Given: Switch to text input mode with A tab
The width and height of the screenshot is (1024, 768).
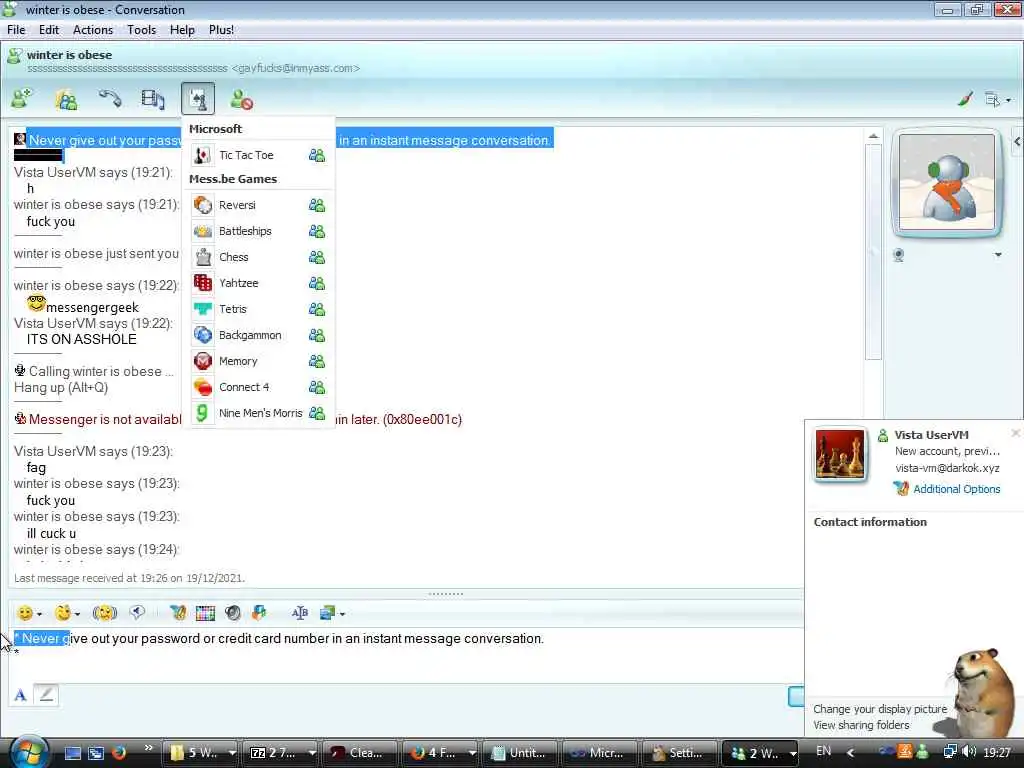Looking at the screenshot, I should tap(20, 695).
